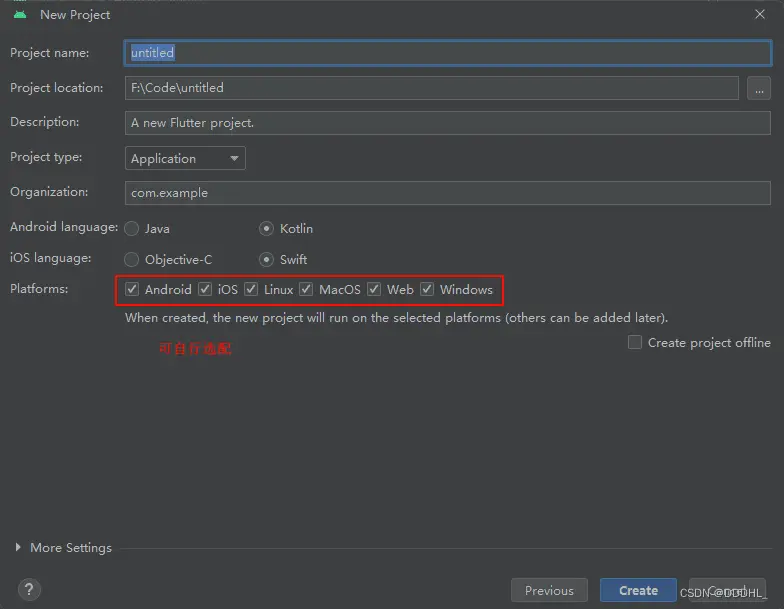Uncheck the Windows platform checkbox
Screen dimensions: 784x609
tap(427, 290)
